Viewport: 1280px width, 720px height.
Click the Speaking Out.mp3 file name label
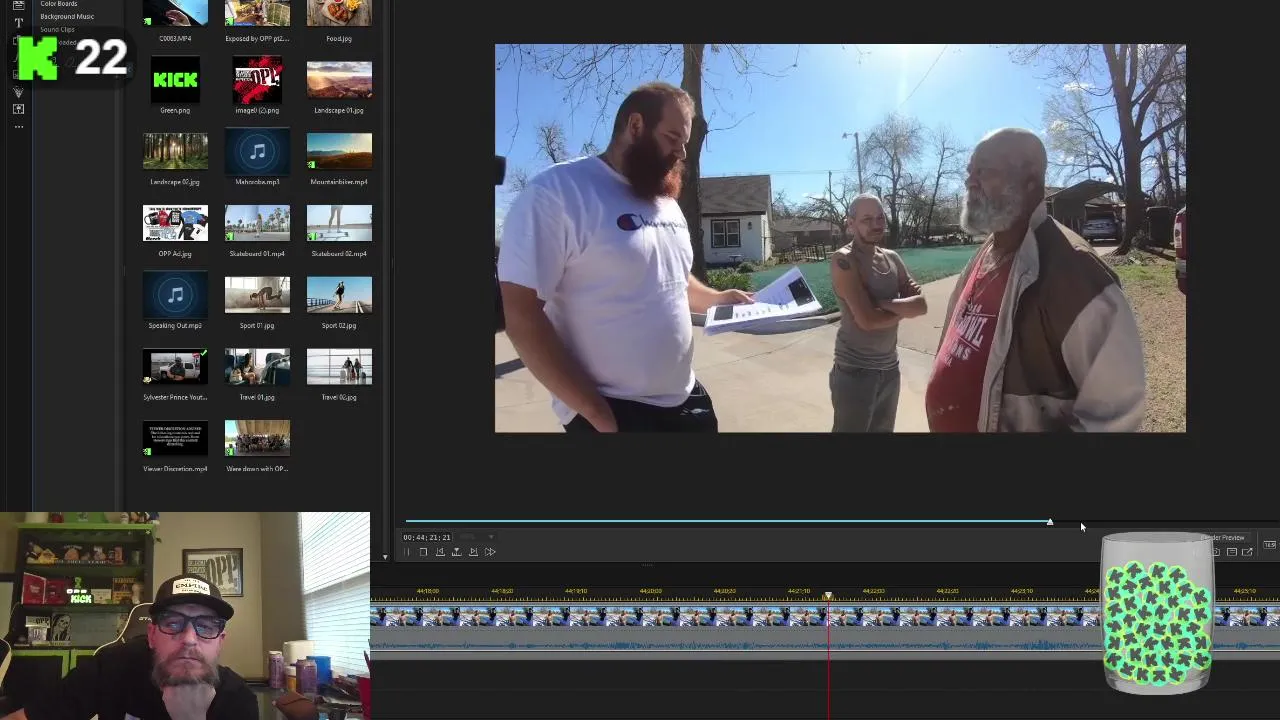pos(175,326)
